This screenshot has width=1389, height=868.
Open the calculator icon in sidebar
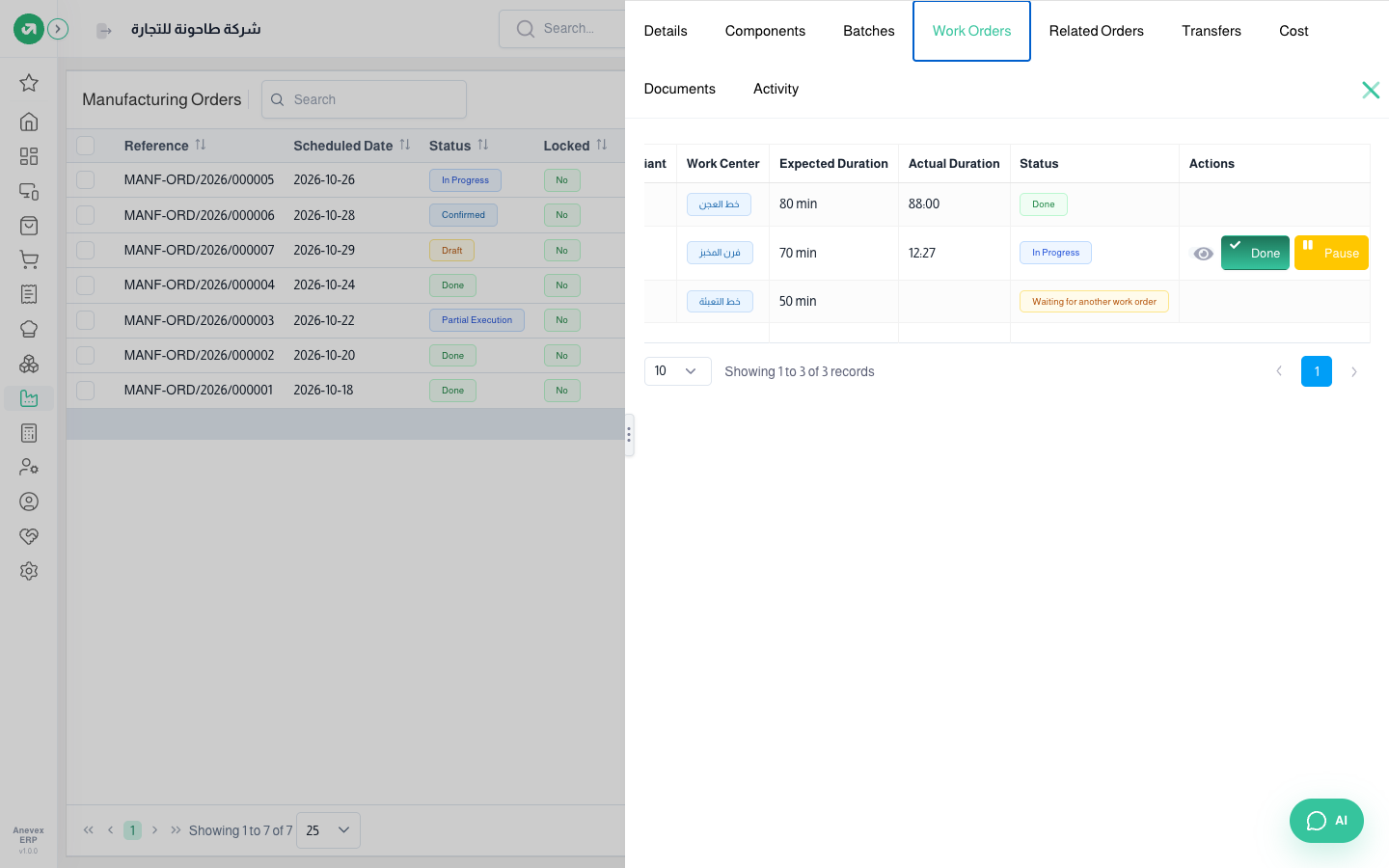29,433
